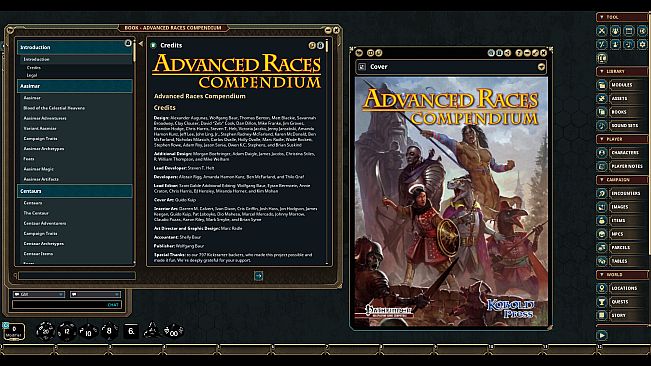This screenshot has height=366, width=651.
Task: Roll the d8 die
Action: pos(109,331)
